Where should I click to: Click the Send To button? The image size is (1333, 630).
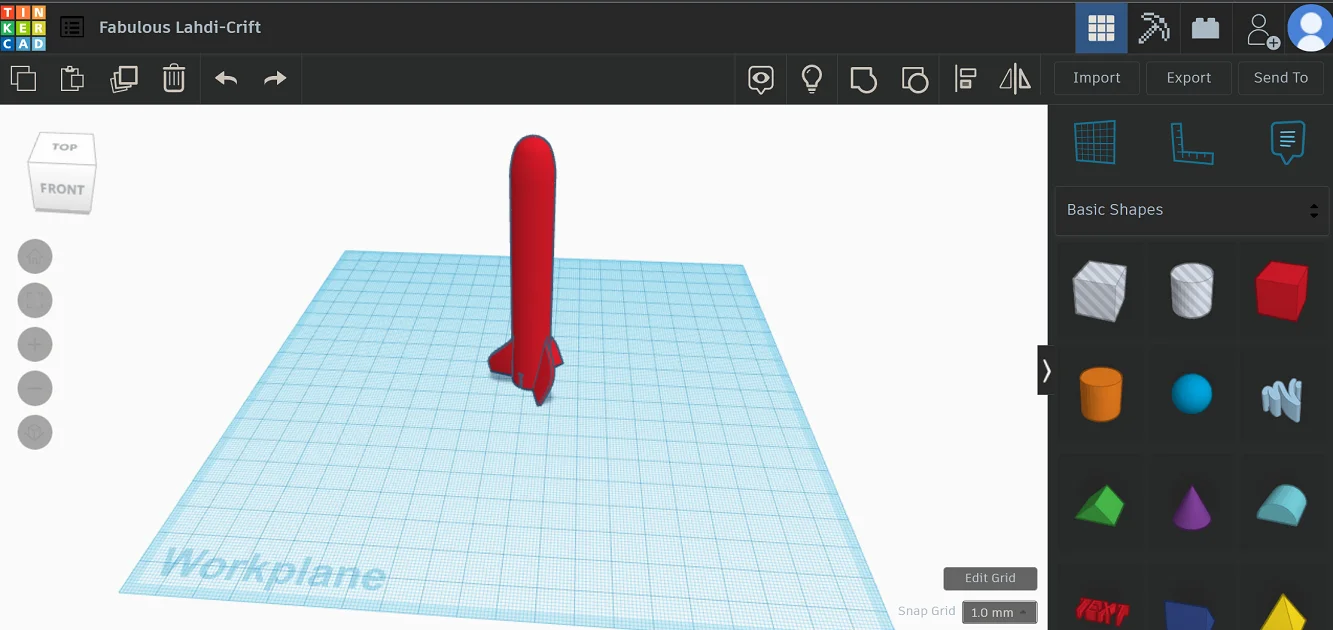click(1281, 78)
